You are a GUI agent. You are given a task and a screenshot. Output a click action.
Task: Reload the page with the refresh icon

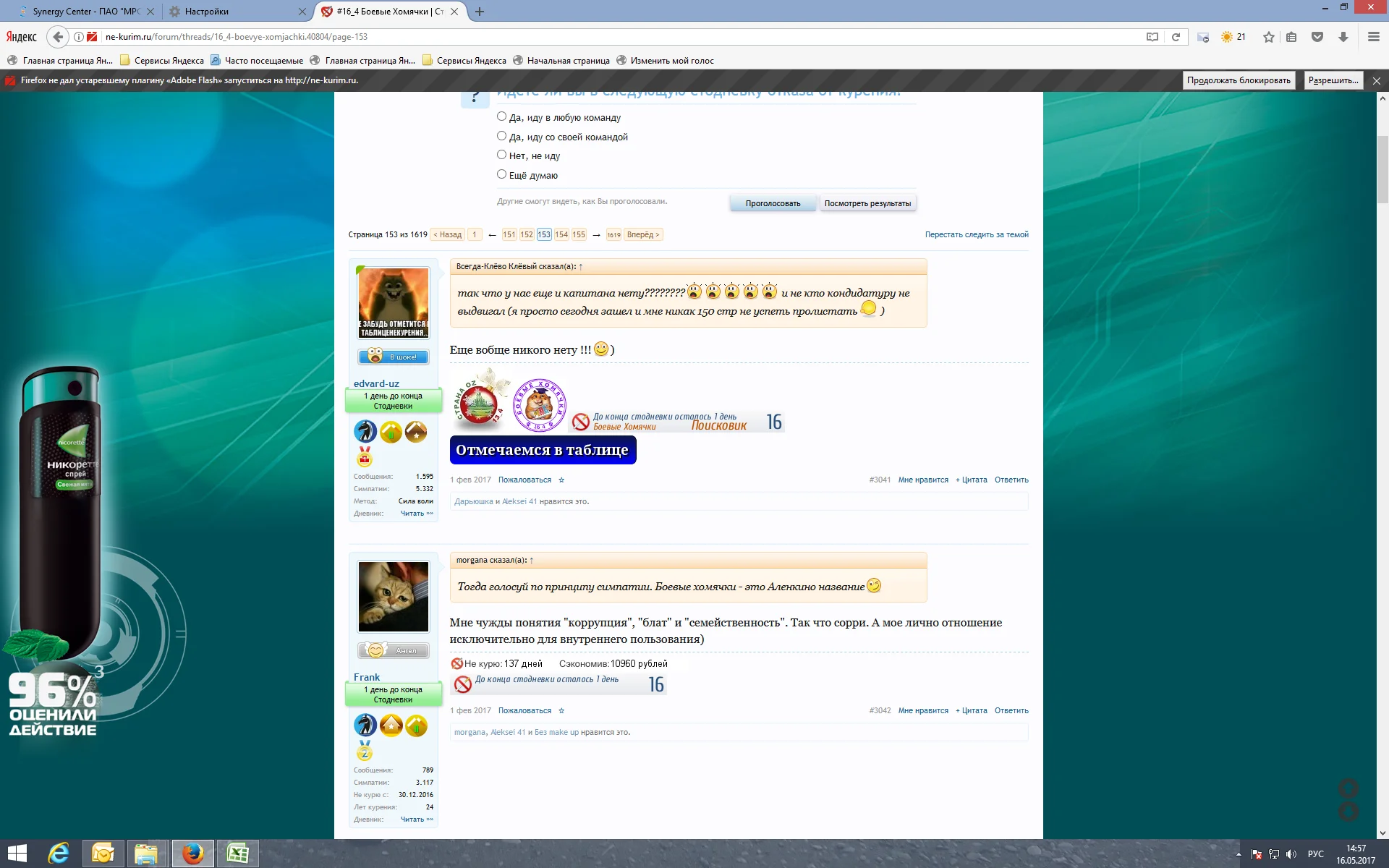click(x=1176, y=37)
